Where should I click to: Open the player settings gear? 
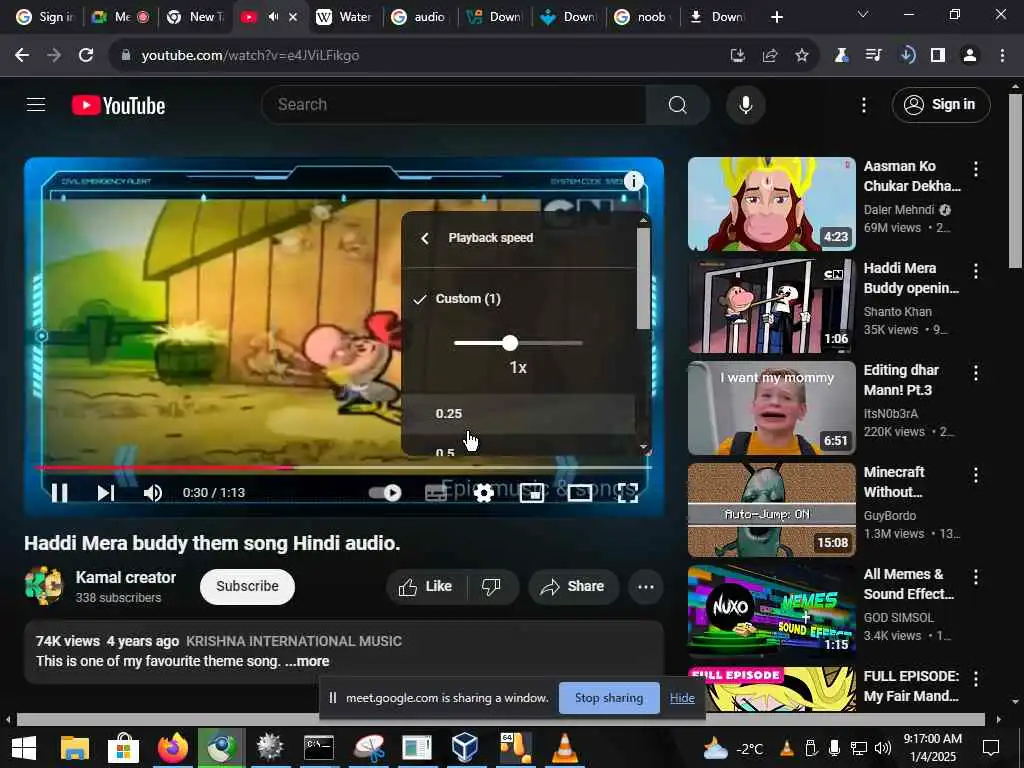pyautogui.click(x=483, y=493)
